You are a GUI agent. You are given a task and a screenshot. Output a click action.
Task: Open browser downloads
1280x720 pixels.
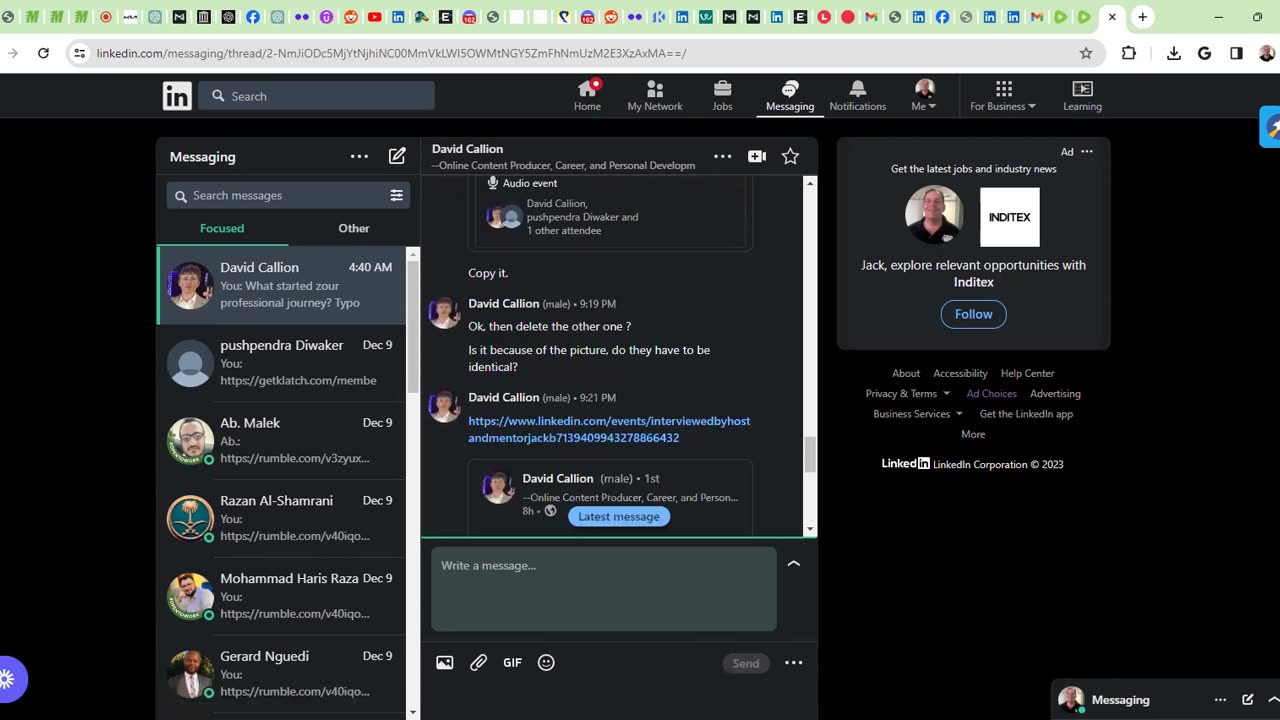click(x=1174, y=53)
